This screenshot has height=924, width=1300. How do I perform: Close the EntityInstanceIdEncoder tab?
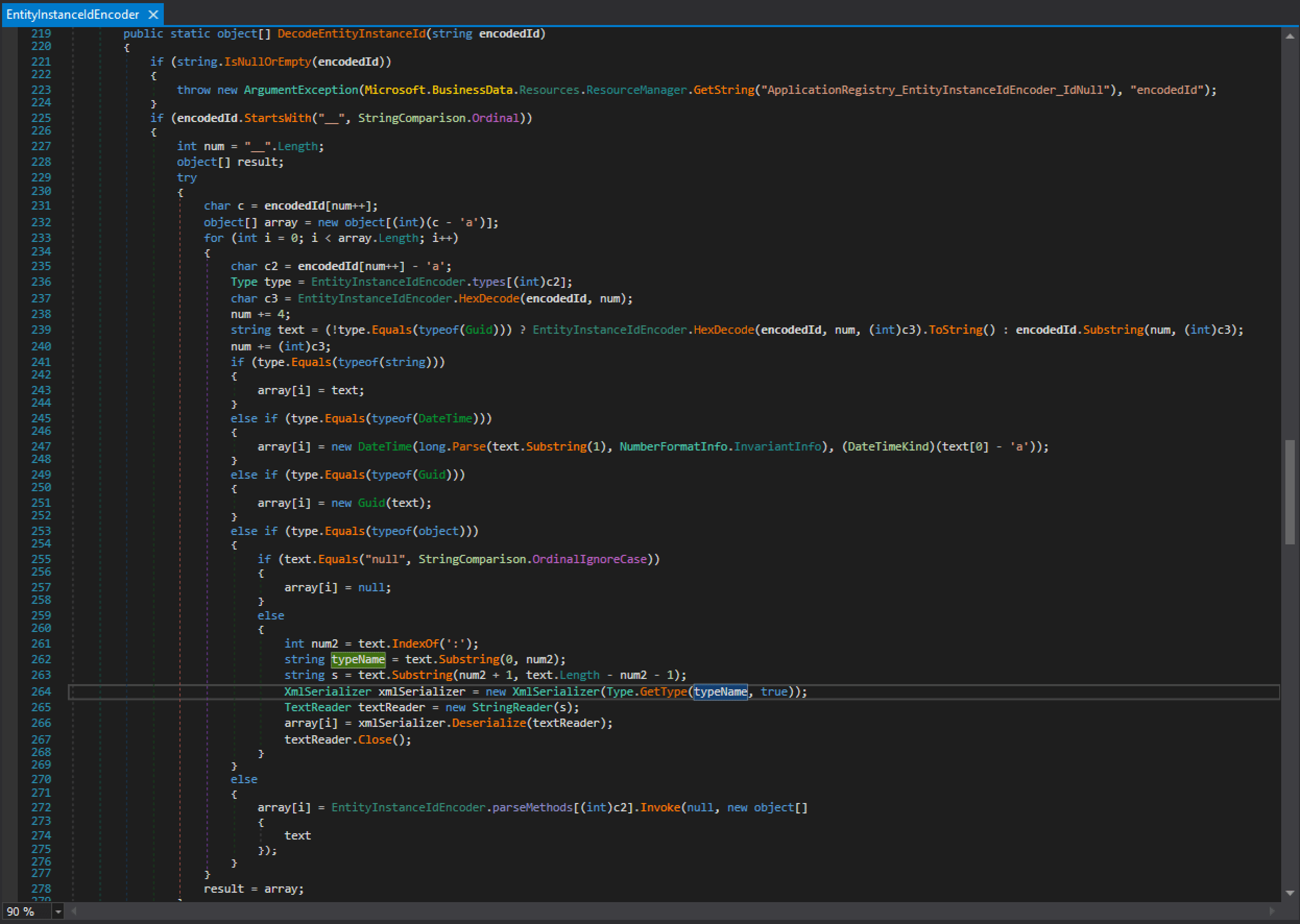[153, 15]
